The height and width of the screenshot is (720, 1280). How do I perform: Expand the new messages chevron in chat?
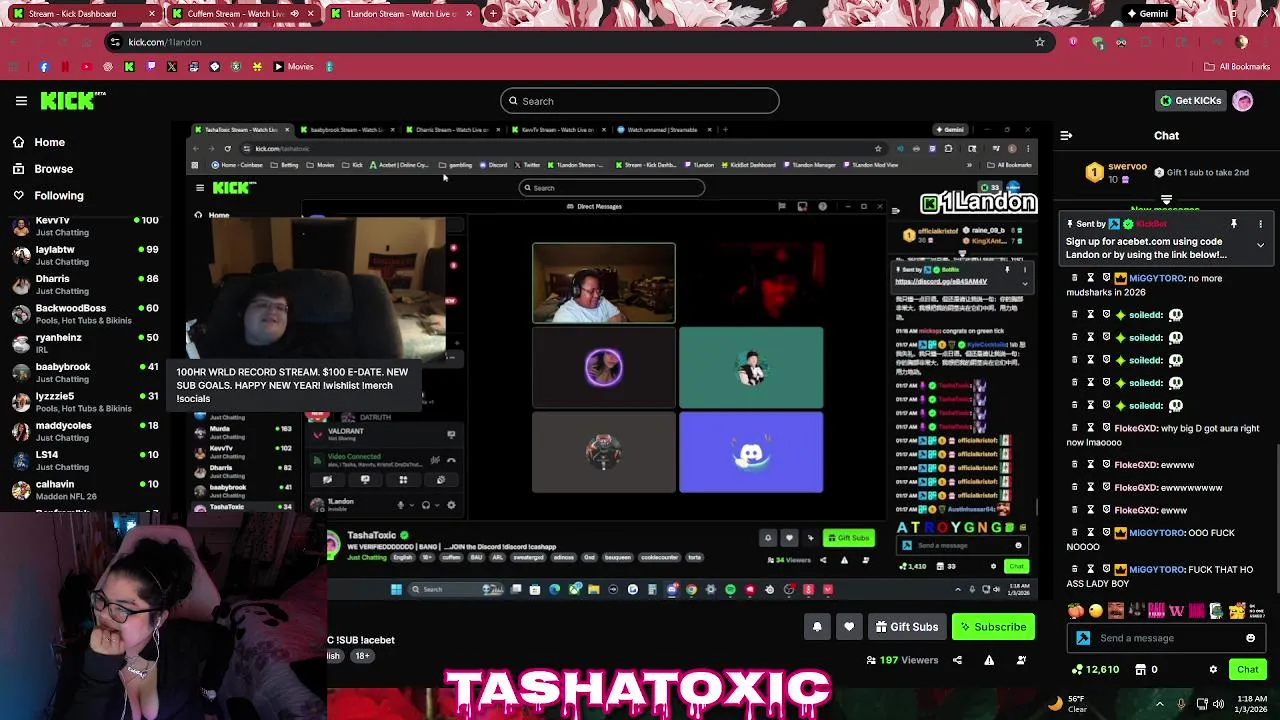click(x=1166, y=200)
